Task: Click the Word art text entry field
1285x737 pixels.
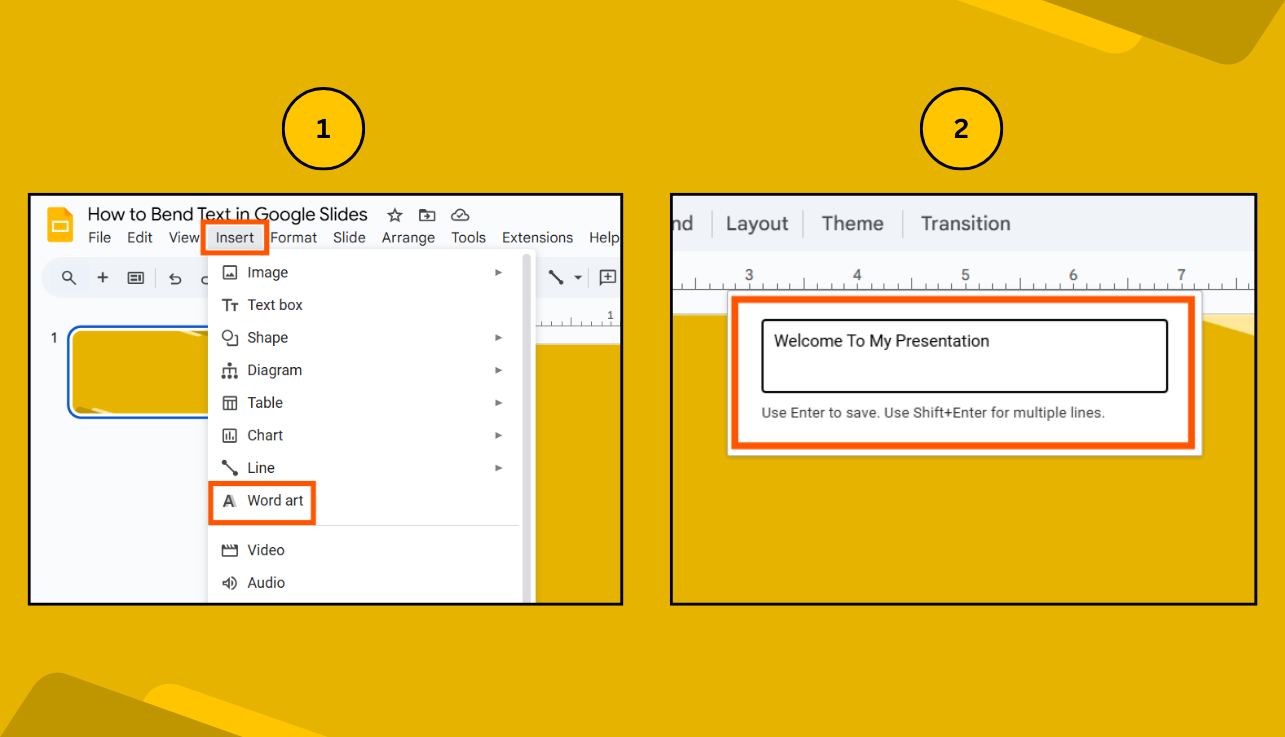Action: [964, 355]
